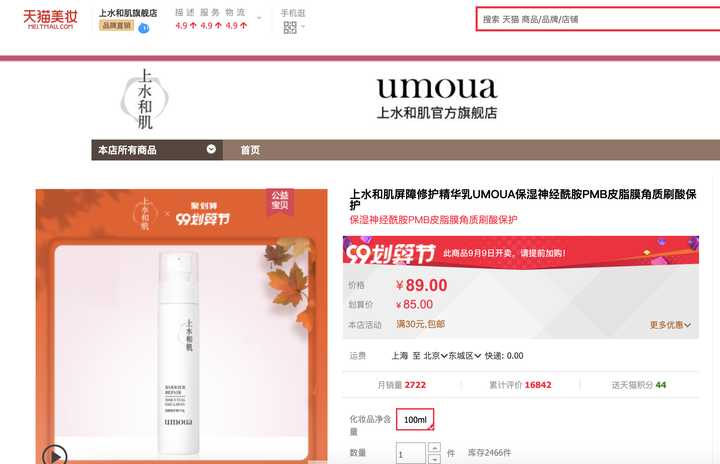
Task: Play the product video
Action: click(55, 456)
